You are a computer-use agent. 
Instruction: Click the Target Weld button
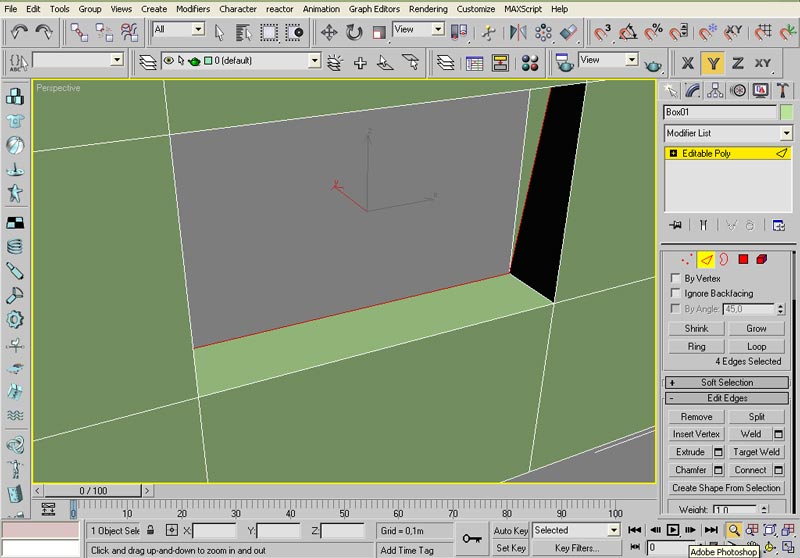(x=756, y=452)
